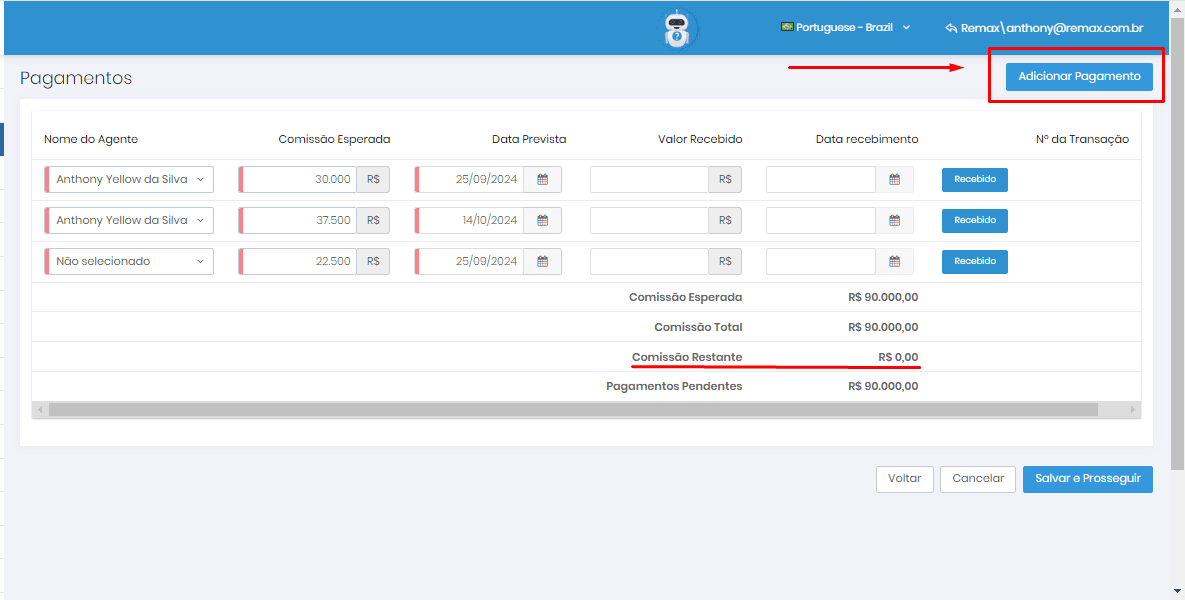
Task: Click the 'Comissão Esperada' column header
Action: (334, 139)
